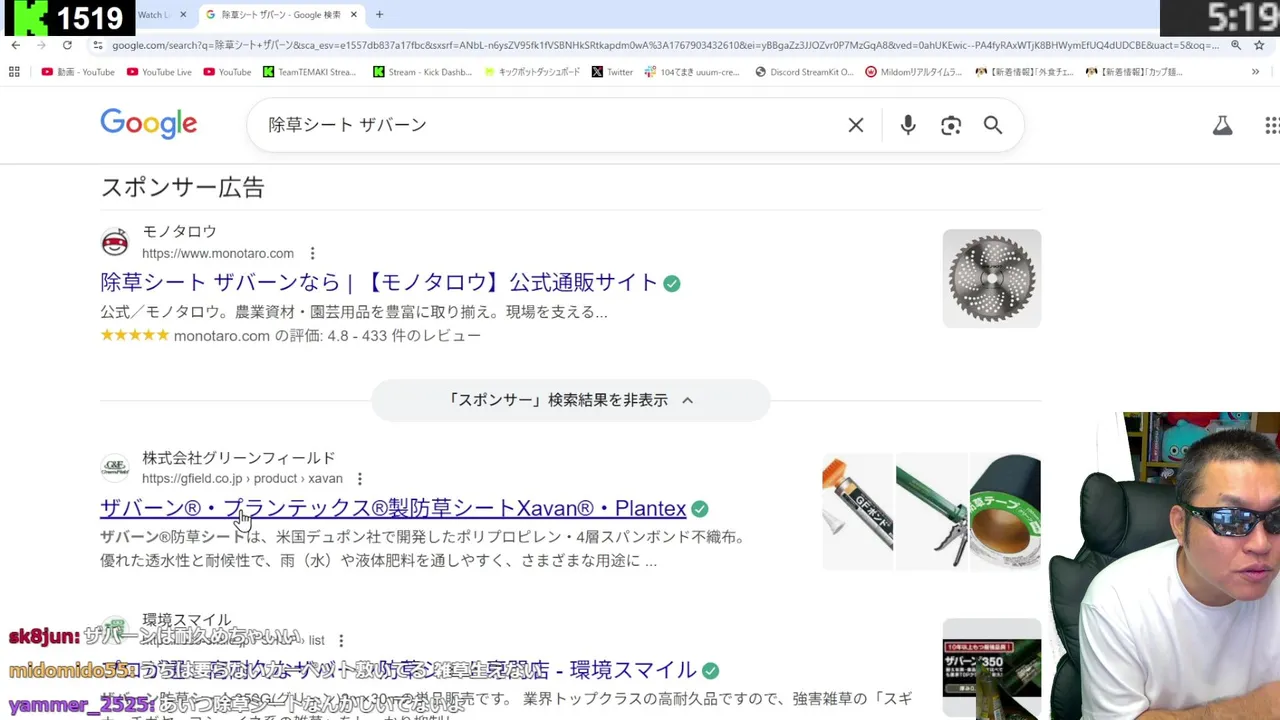The width and height of the screenshot is (1280, 720).
Task: Open browser apps shortcut in bookmarks bar
Action: click(x=14, y=72)
